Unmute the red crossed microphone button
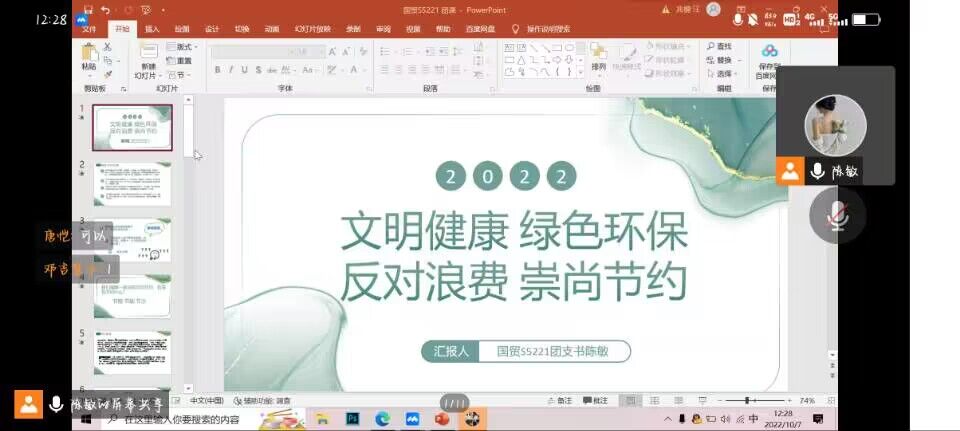 point(837,215)
